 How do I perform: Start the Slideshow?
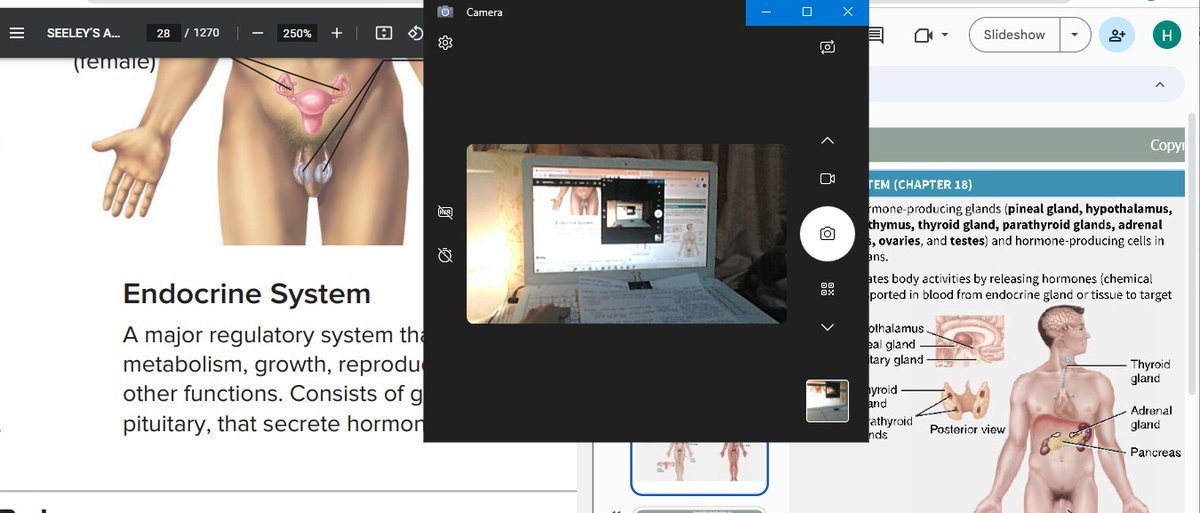coord(1014,35)
